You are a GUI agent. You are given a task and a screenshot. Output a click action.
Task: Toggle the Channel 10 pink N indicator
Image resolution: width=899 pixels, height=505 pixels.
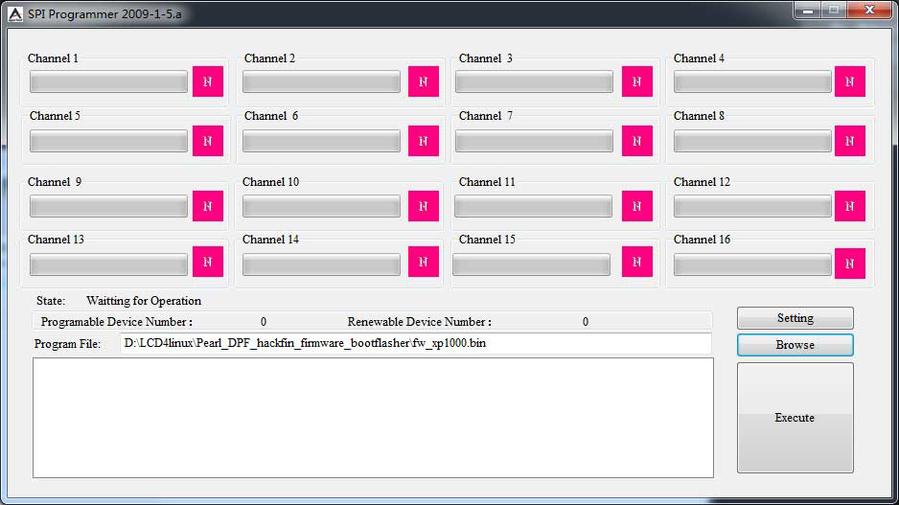point(423,206)
